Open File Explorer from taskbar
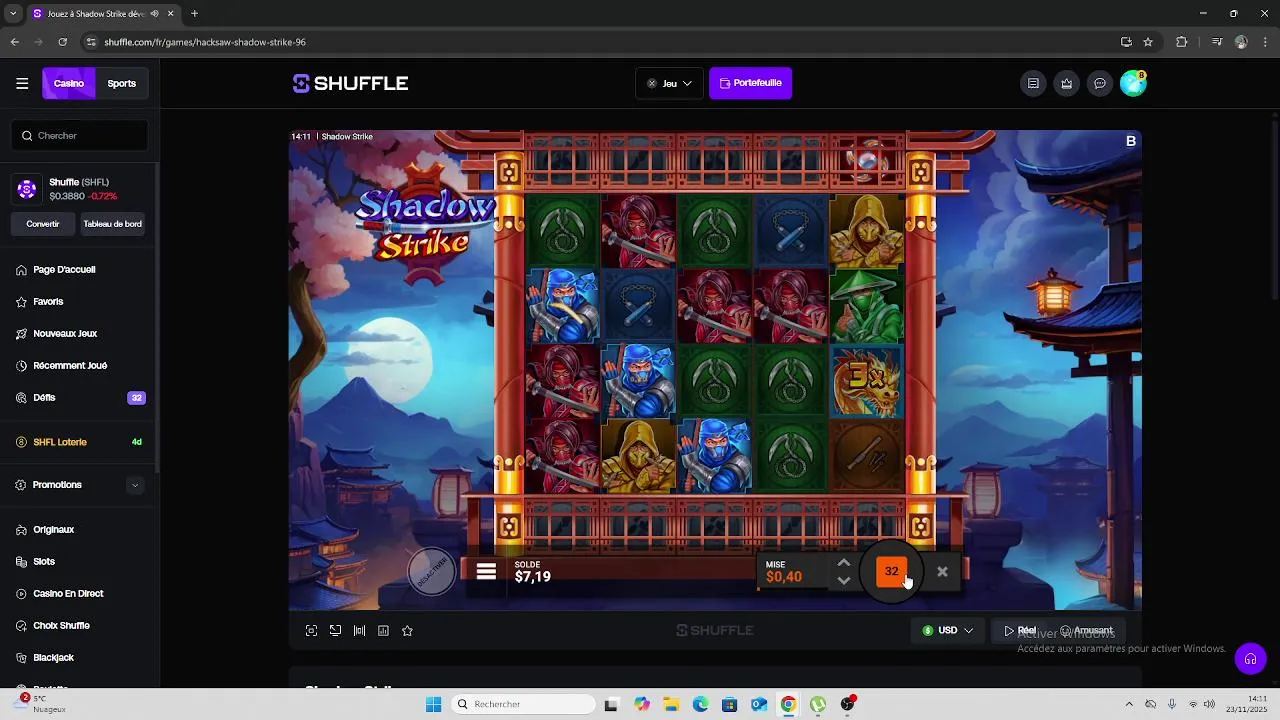Screen dimensions: 1280x720 pos(671,705)
